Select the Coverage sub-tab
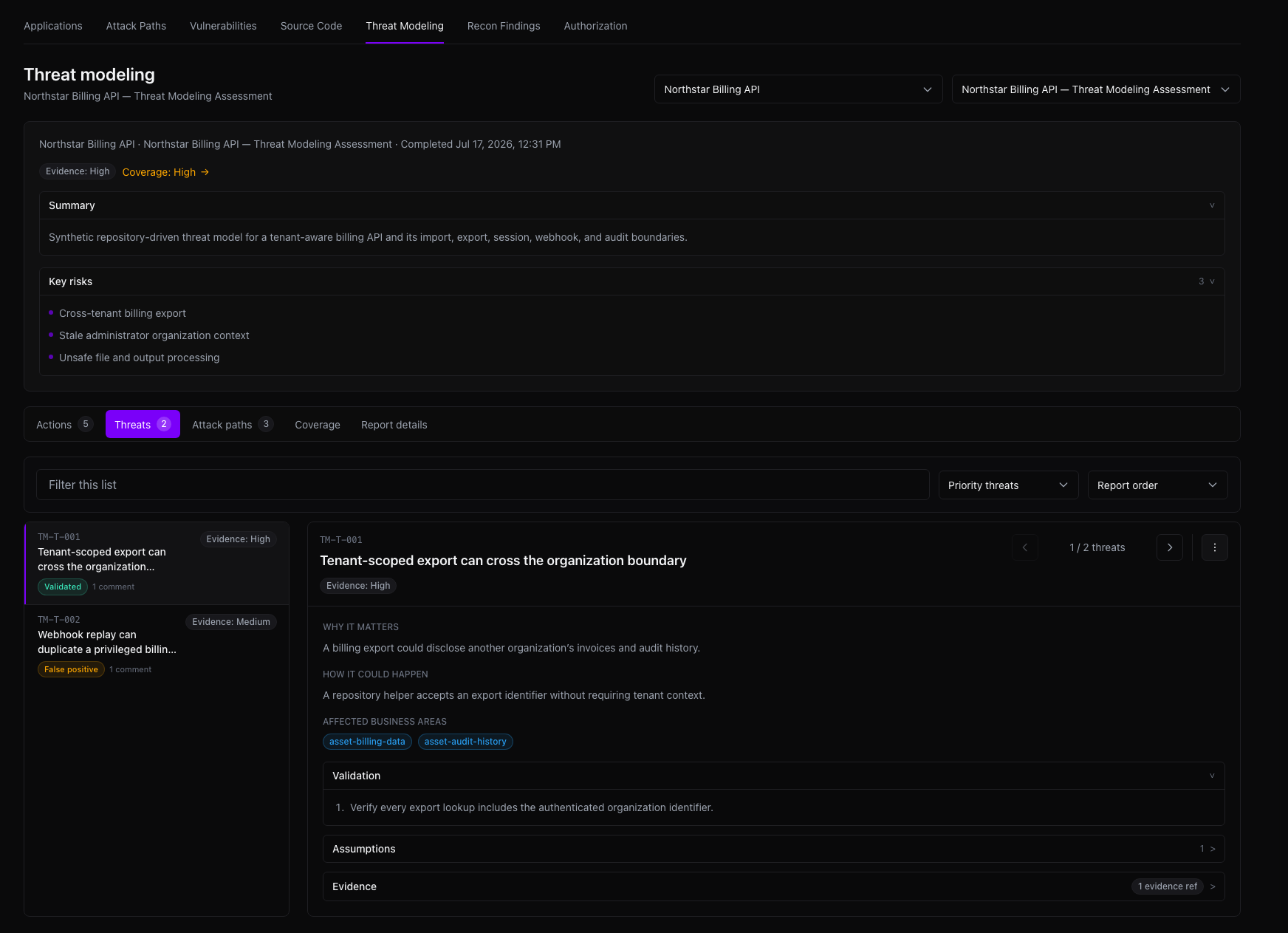Screen dimensions: 1288x933 pos(318,425)
